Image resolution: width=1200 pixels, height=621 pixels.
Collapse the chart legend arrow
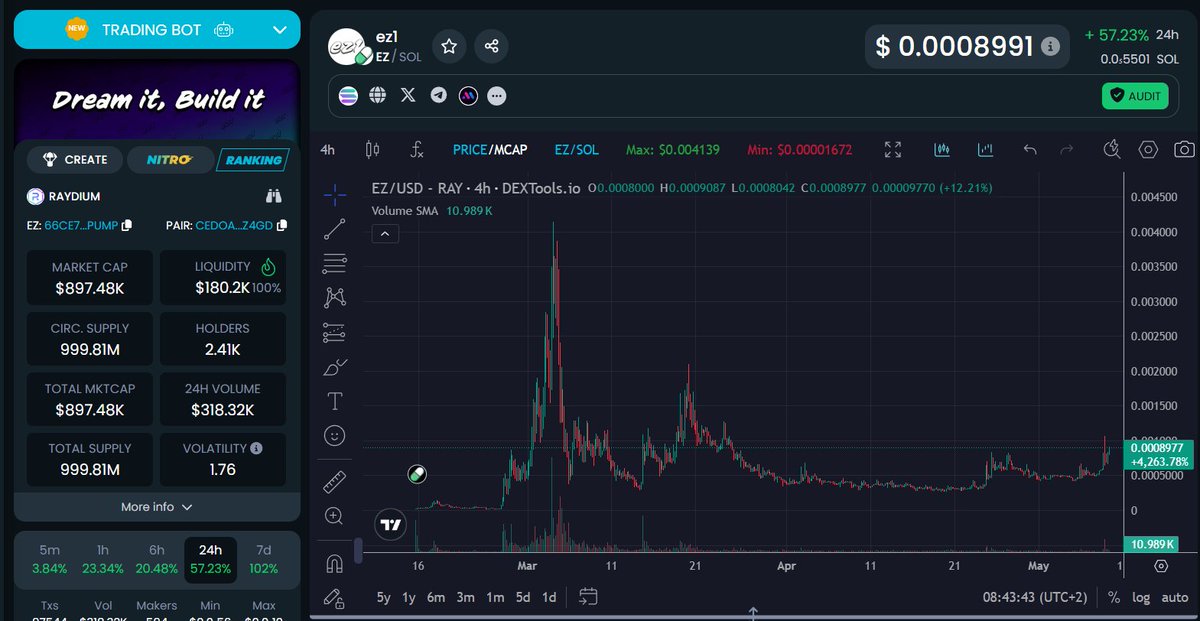tap(385, 234)
